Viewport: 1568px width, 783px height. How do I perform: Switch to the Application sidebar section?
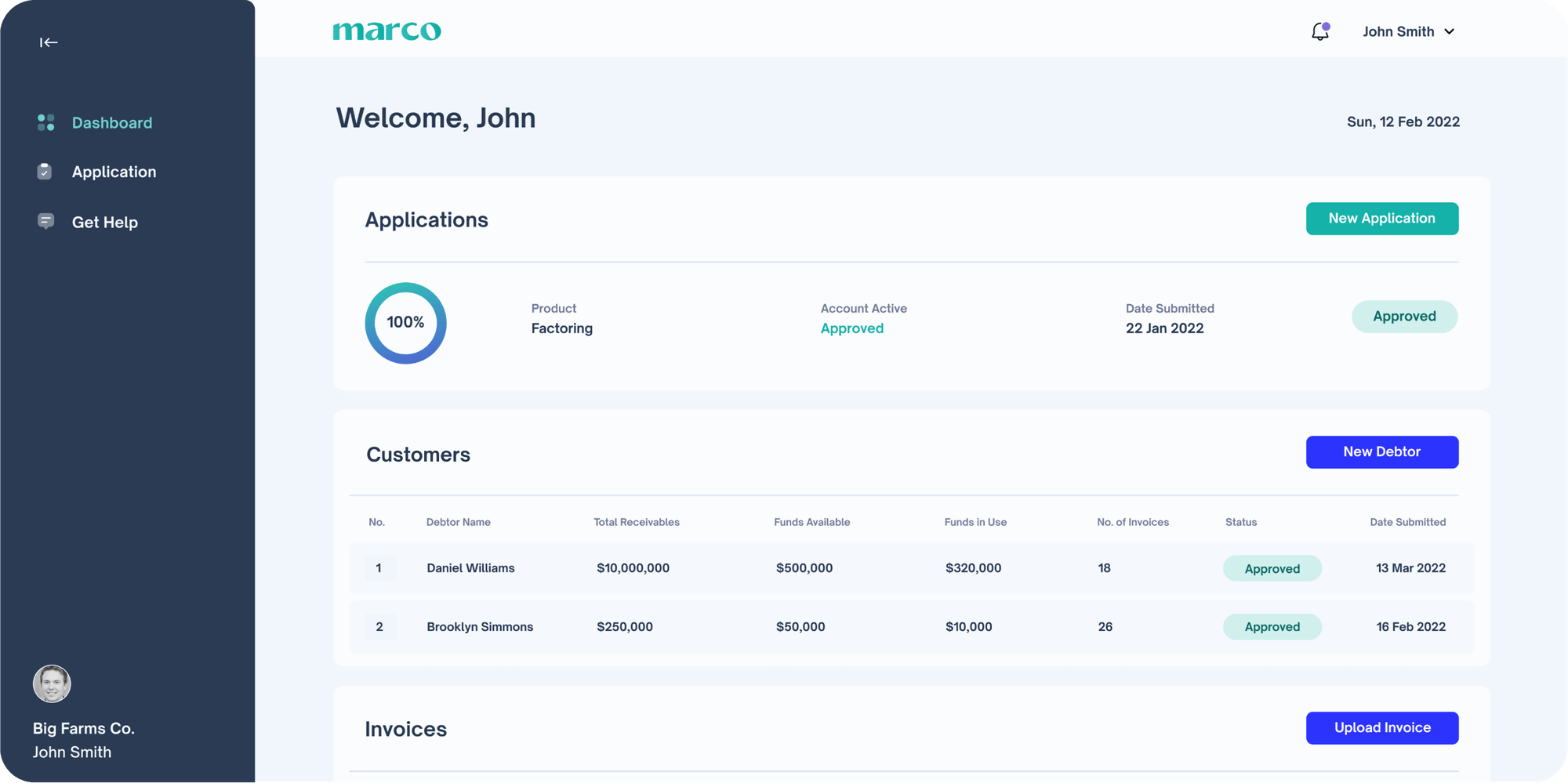coord(114,172)
